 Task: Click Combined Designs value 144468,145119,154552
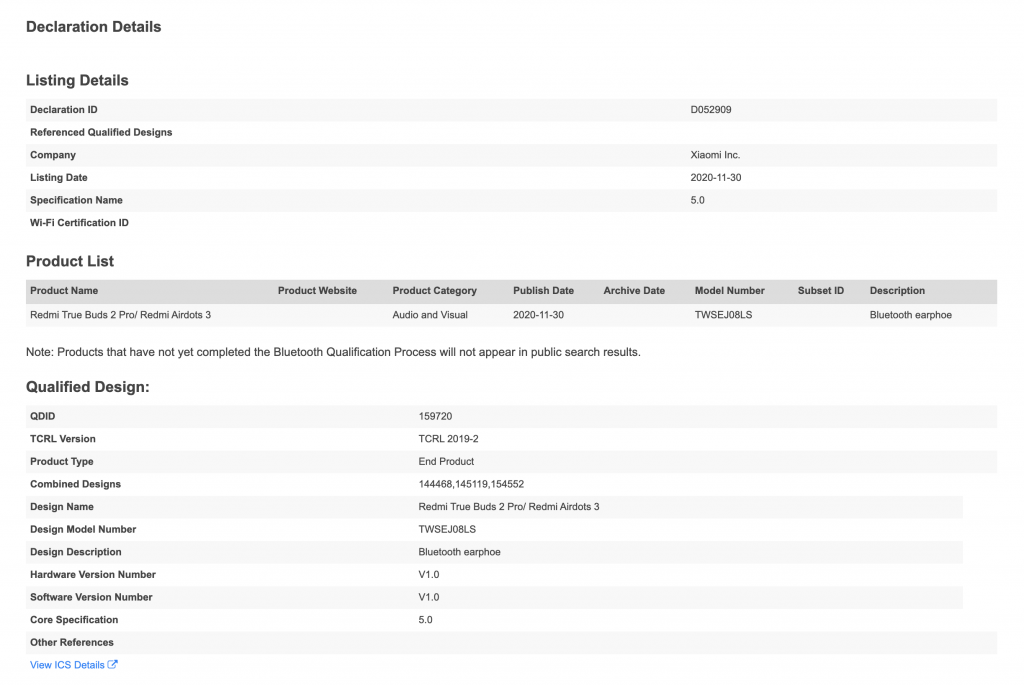(471, 484)
